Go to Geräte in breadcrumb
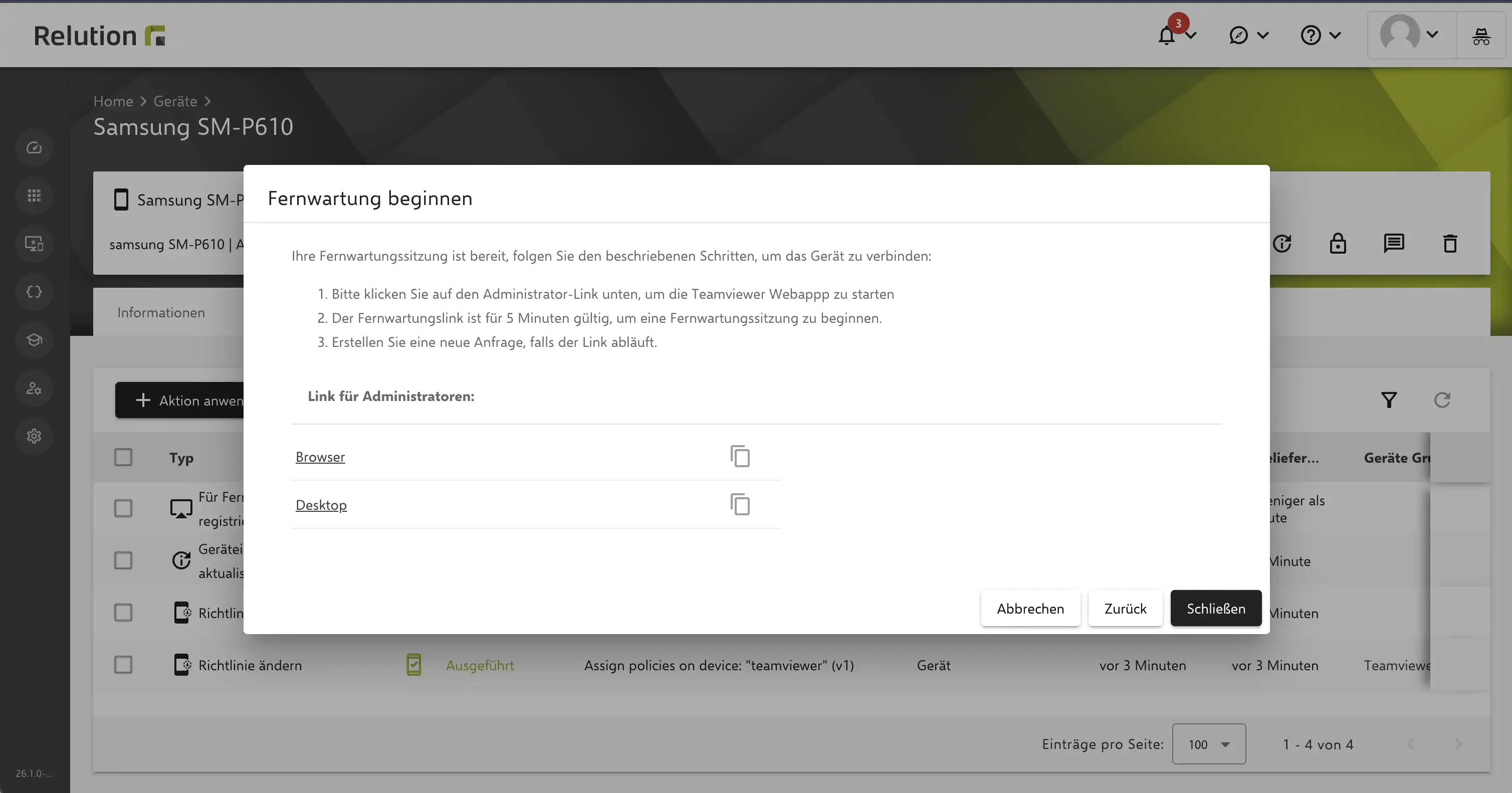This screenshot has height=793, width=1512. tap(175, 101)
